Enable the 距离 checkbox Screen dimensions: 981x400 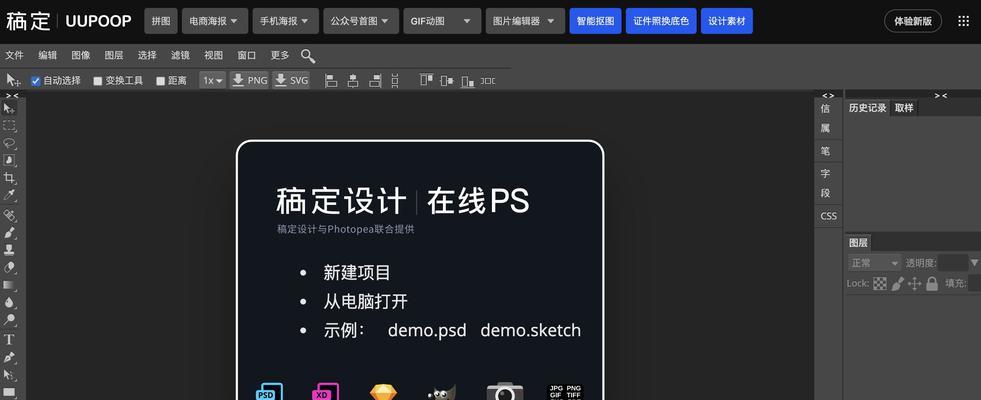click(160, 81)
